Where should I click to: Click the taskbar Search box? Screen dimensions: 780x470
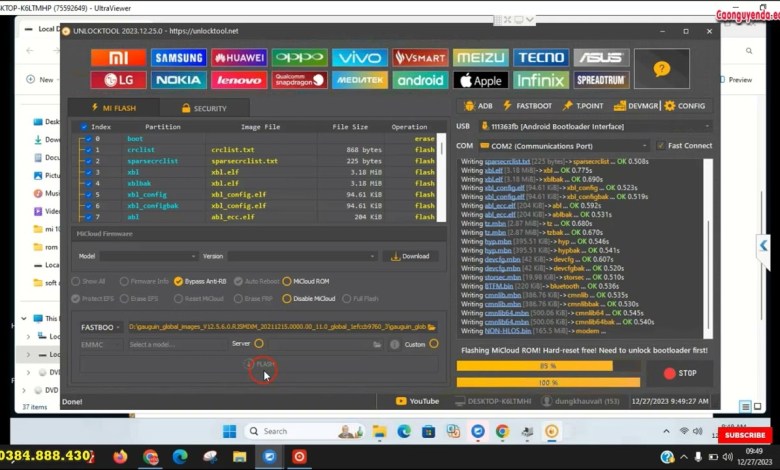point(305,431)
